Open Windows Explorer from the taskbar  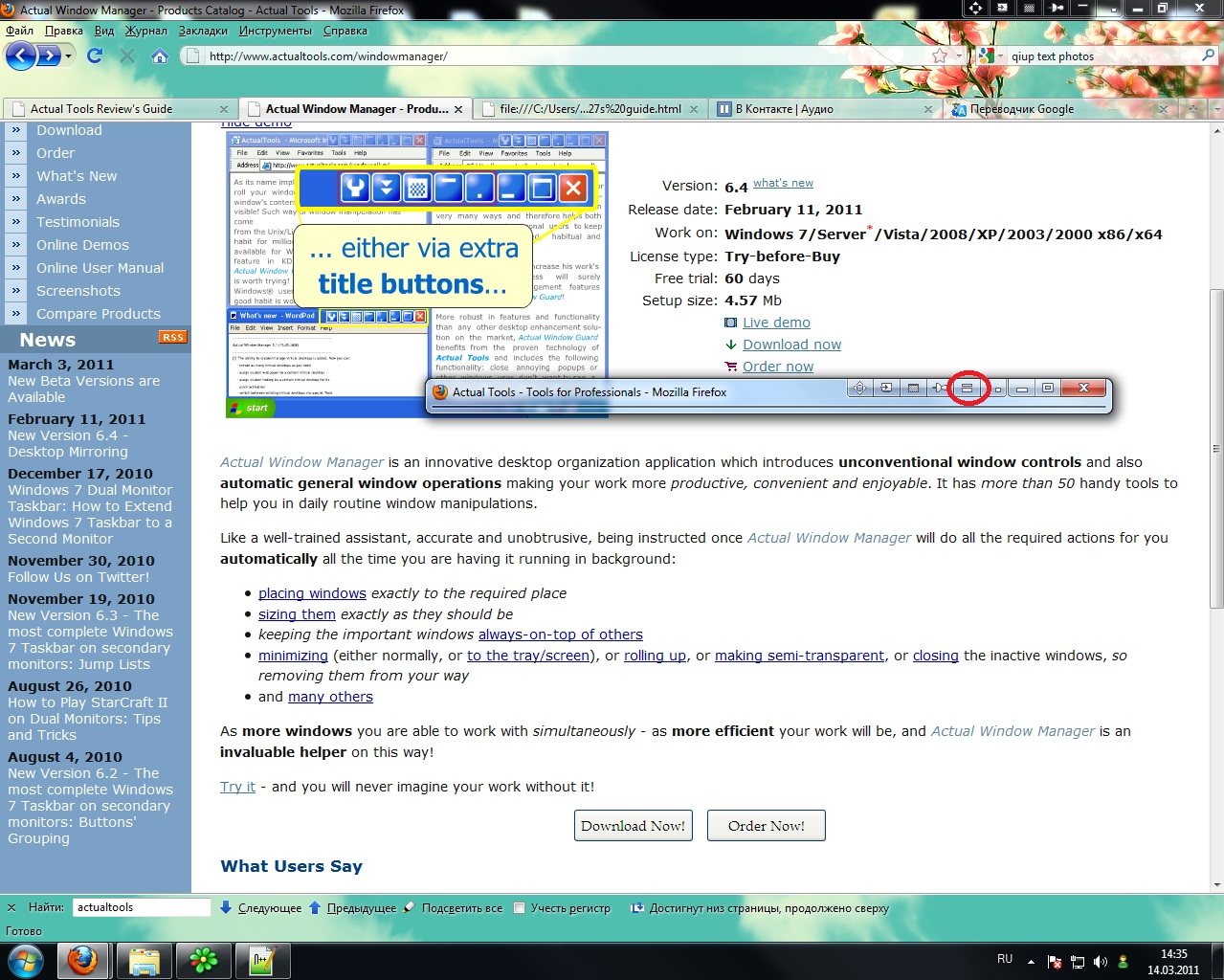tap(145, 960)
